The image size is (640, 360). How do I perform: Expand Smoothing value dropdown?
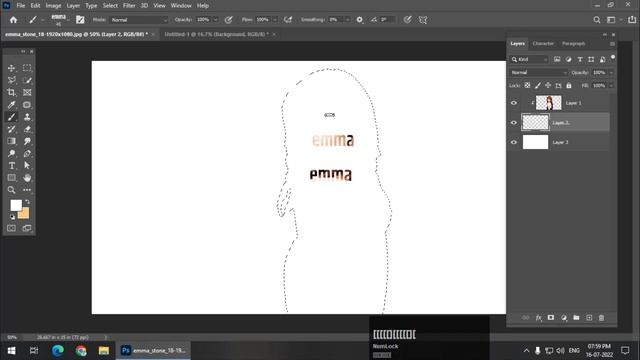coord(348,20)
